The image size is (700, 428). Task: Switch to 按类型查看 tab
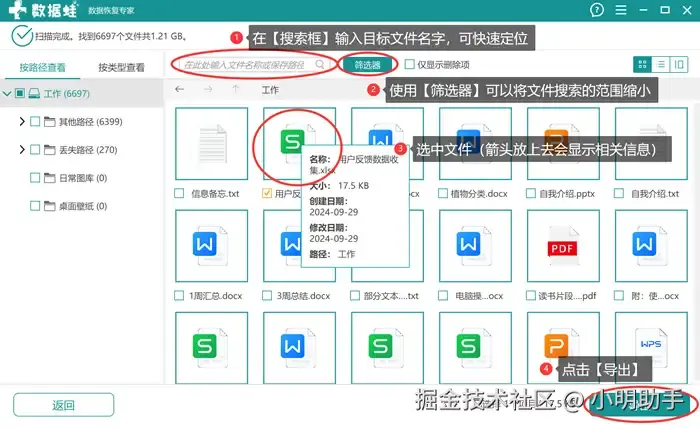pos(121,67)
